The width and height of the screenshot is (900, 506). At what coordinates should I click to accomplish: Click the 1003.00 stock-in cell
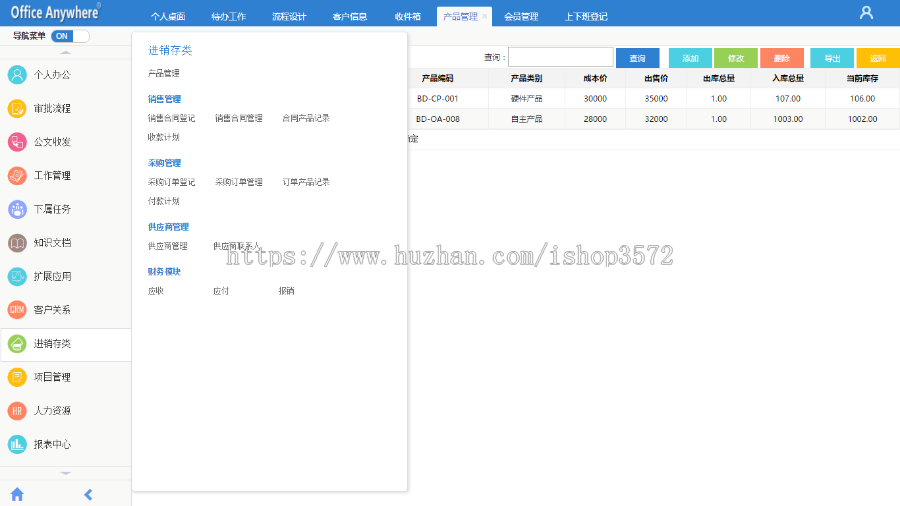coord(788,119)
